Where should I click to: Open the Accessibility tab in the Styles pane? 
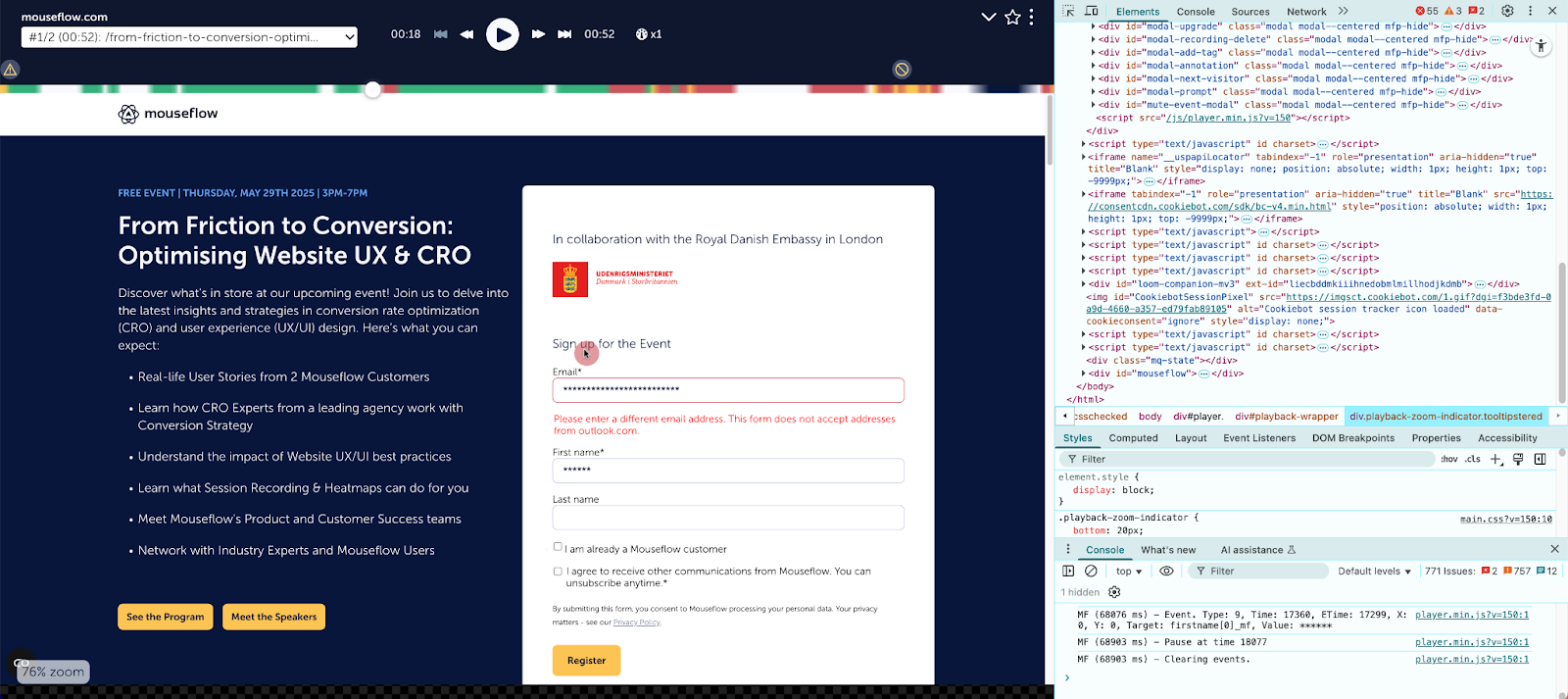(x=1507, y=438)
